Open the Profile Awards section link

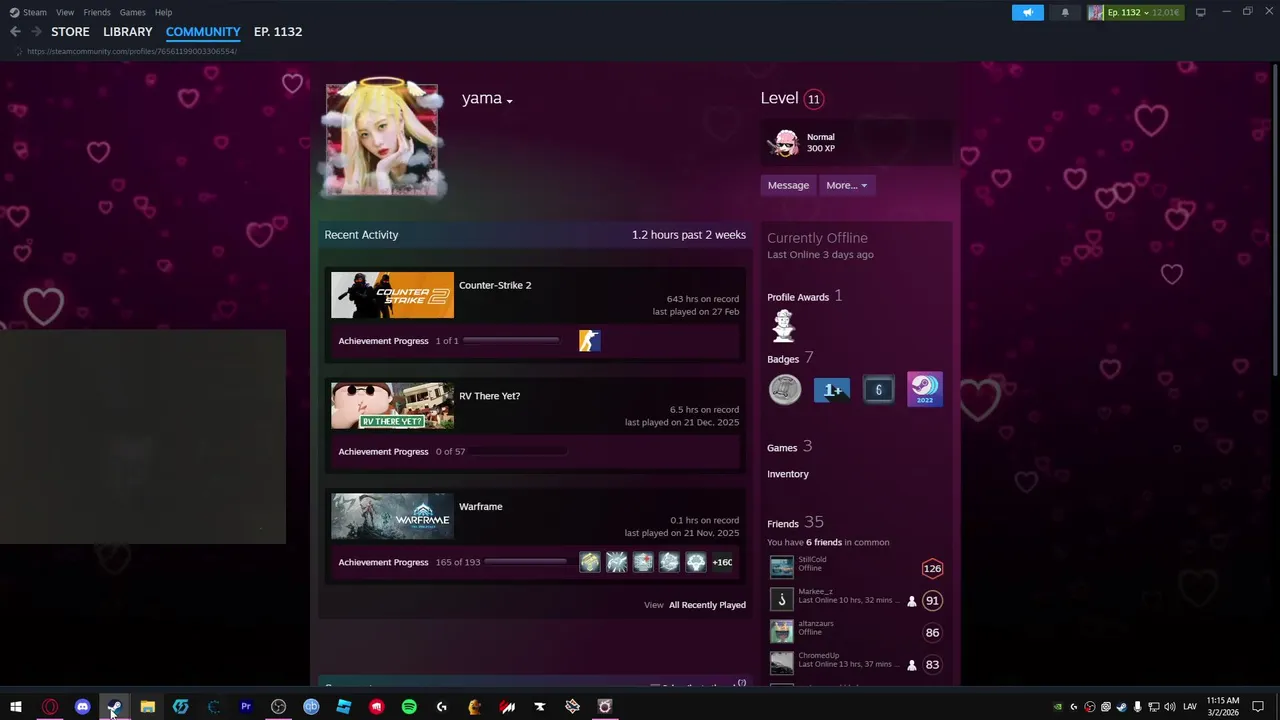click(798, 297)
